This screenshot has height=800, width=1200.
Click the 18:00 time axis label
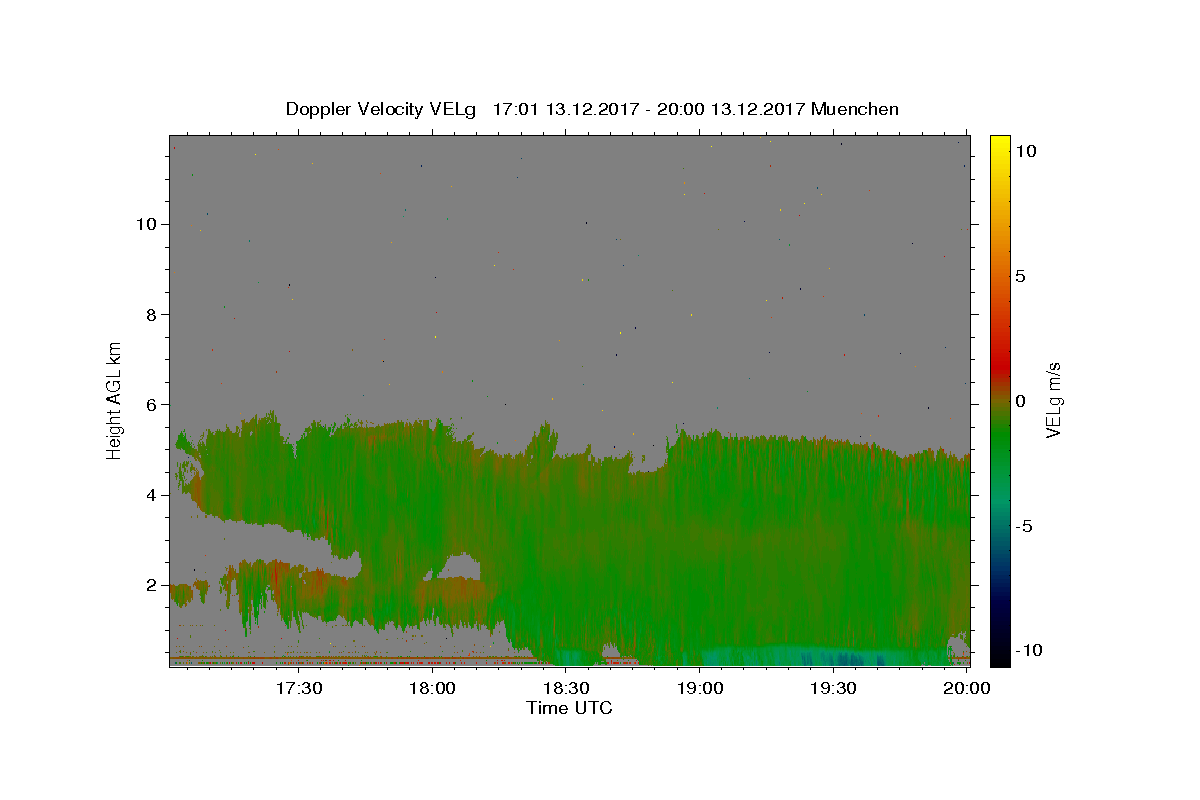pyautogui.click(x=433, y=688)
